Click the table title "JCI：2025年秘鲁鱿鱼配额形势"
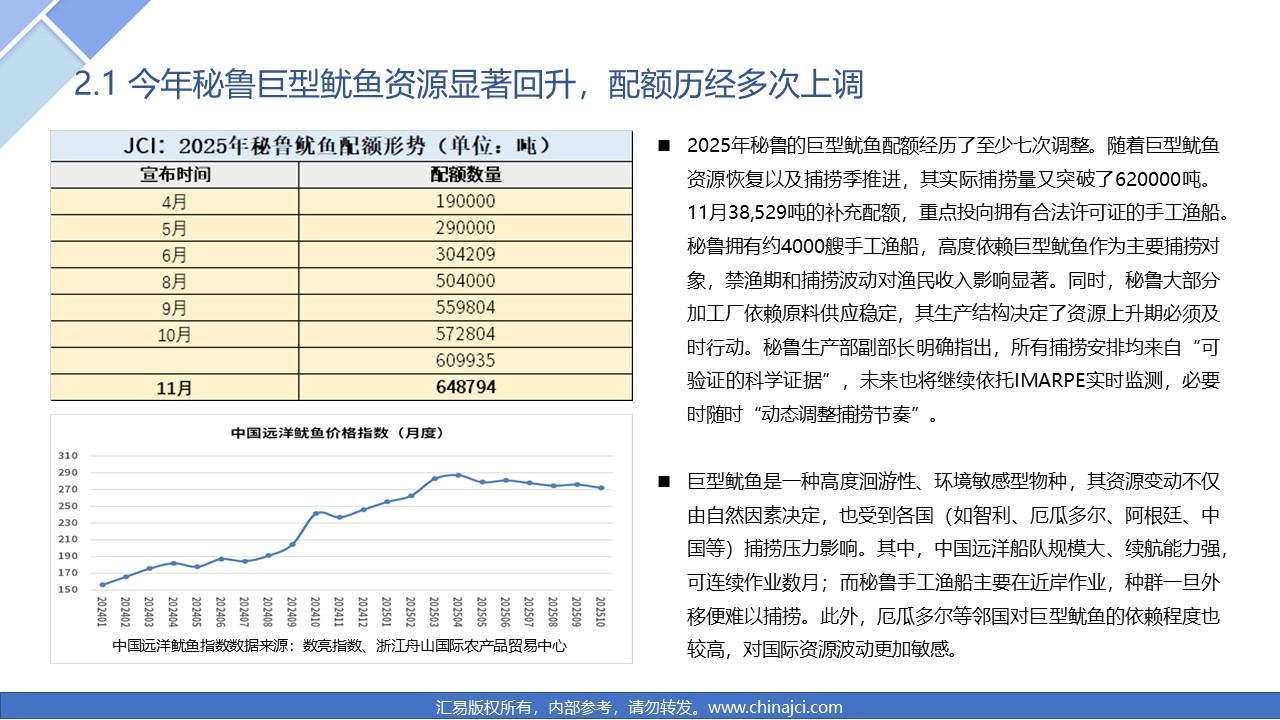This screenshot has height=720, width=1280. pos(341,145)
